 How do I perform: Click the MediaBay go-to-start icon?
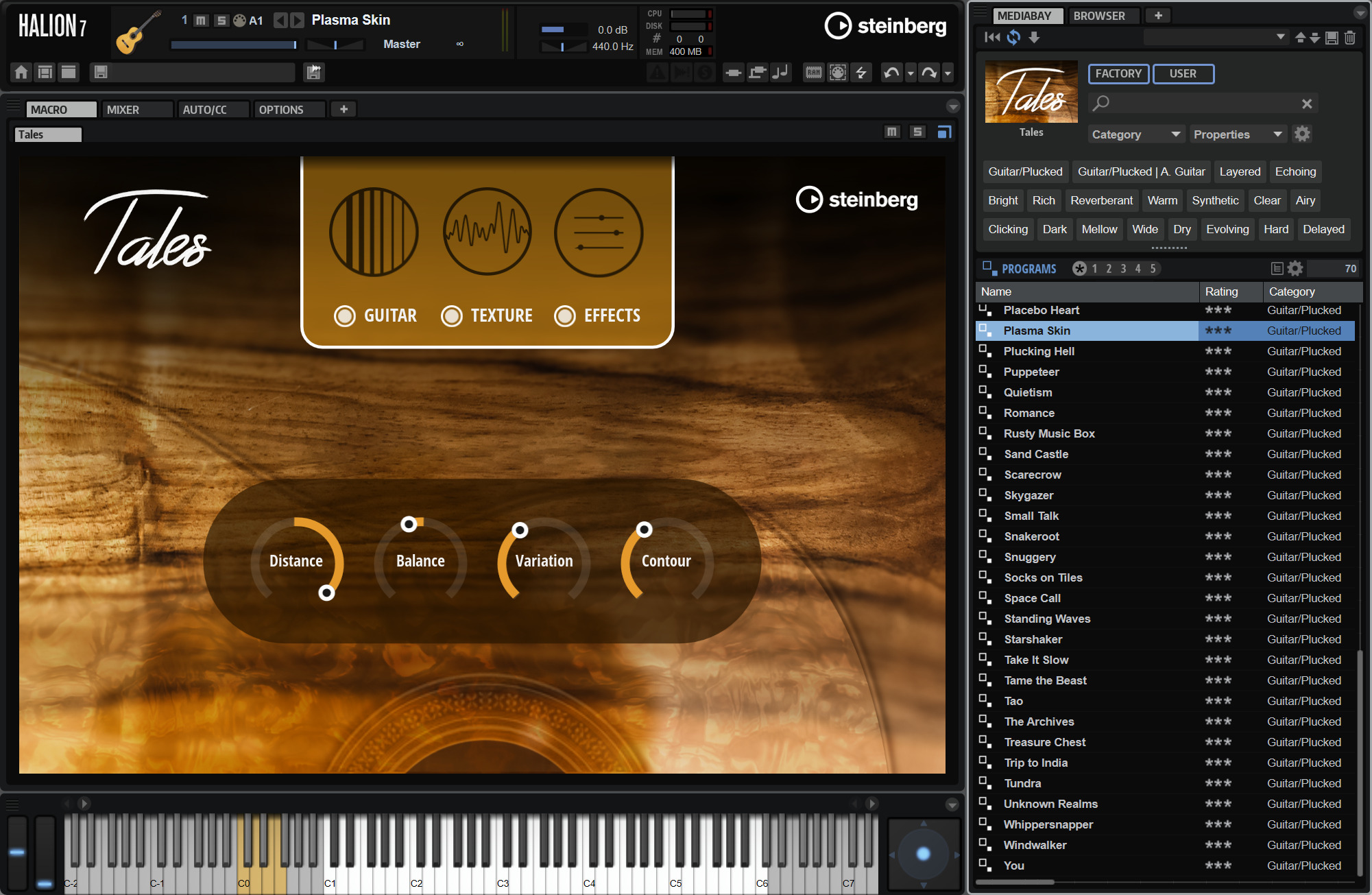992,37
